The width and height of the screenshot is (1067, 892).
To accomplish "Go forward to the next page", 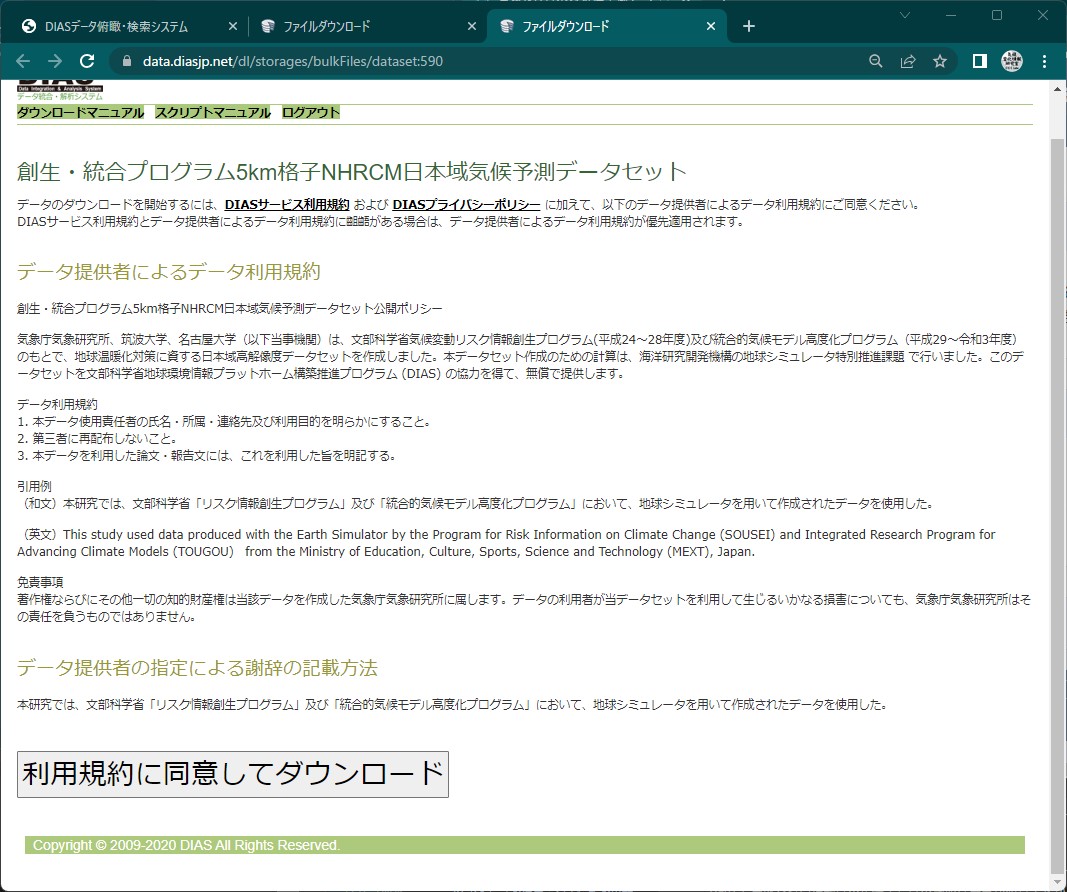I will click(55, 61).
